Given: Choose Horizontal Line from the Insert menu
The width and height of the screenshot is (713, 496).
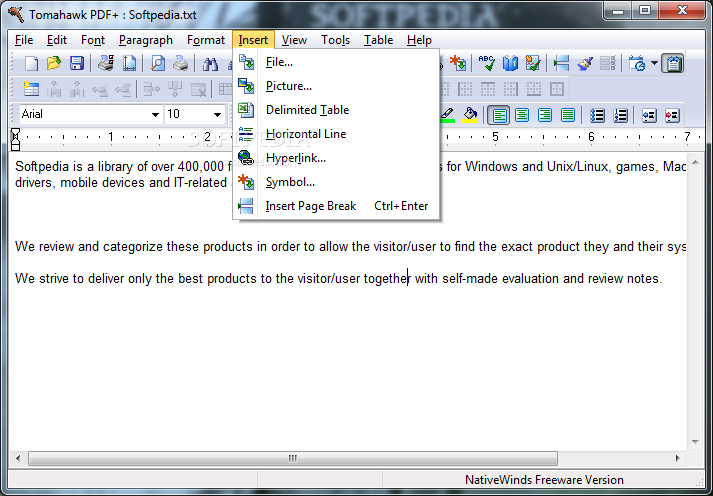Looking at the screenshot, I should [336, 134].
